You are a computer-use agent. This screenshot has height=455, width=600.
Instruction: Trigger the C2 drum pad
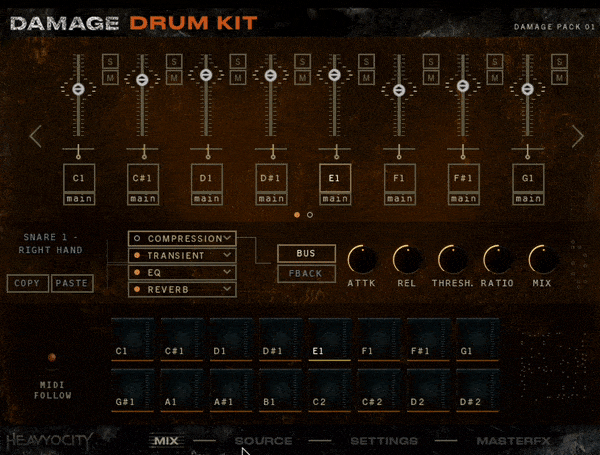pos(329,390)
